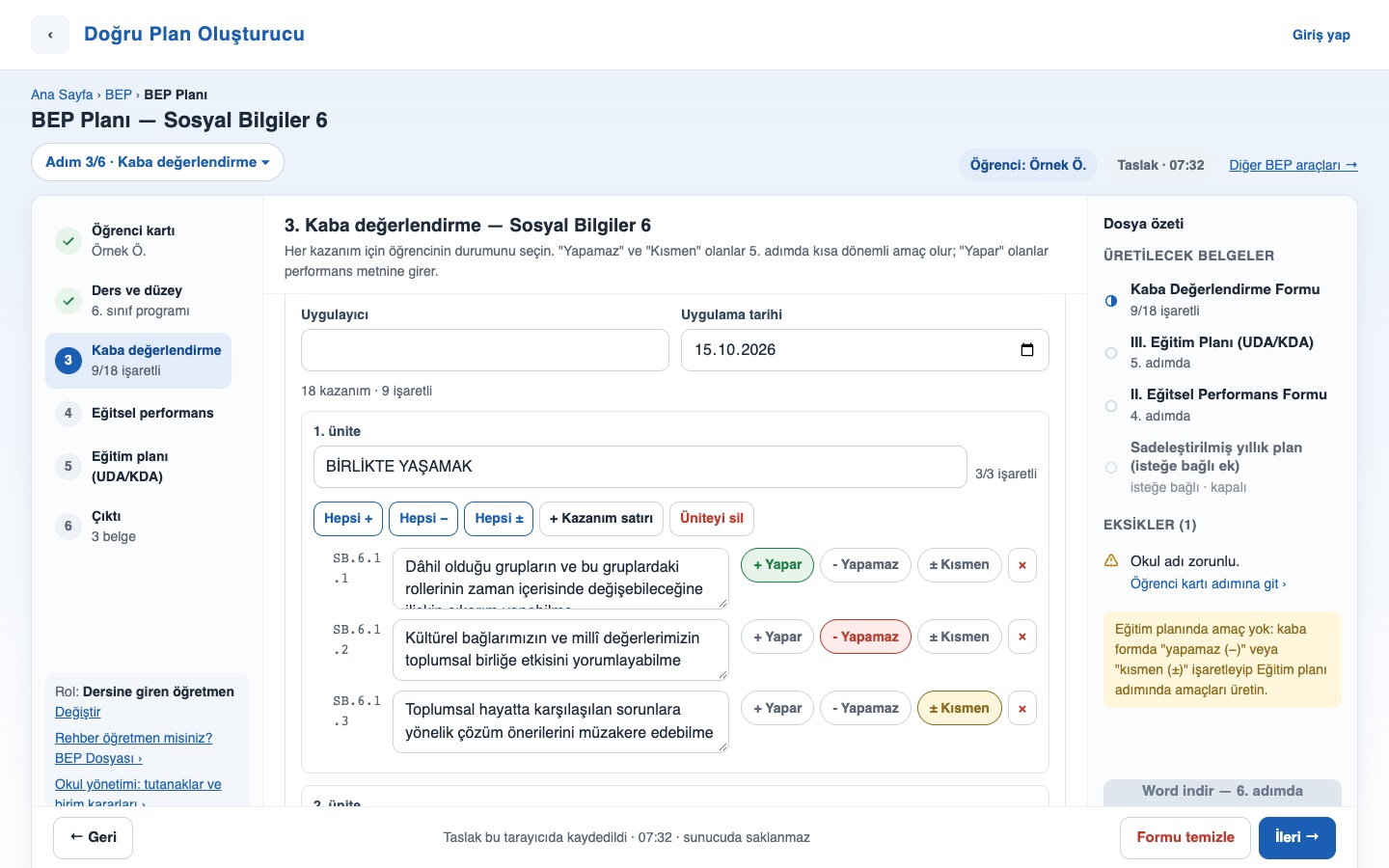Click the checkmark icon of Öğrenci kartı step
The image size is (1389, 868).
pos(68,241)
